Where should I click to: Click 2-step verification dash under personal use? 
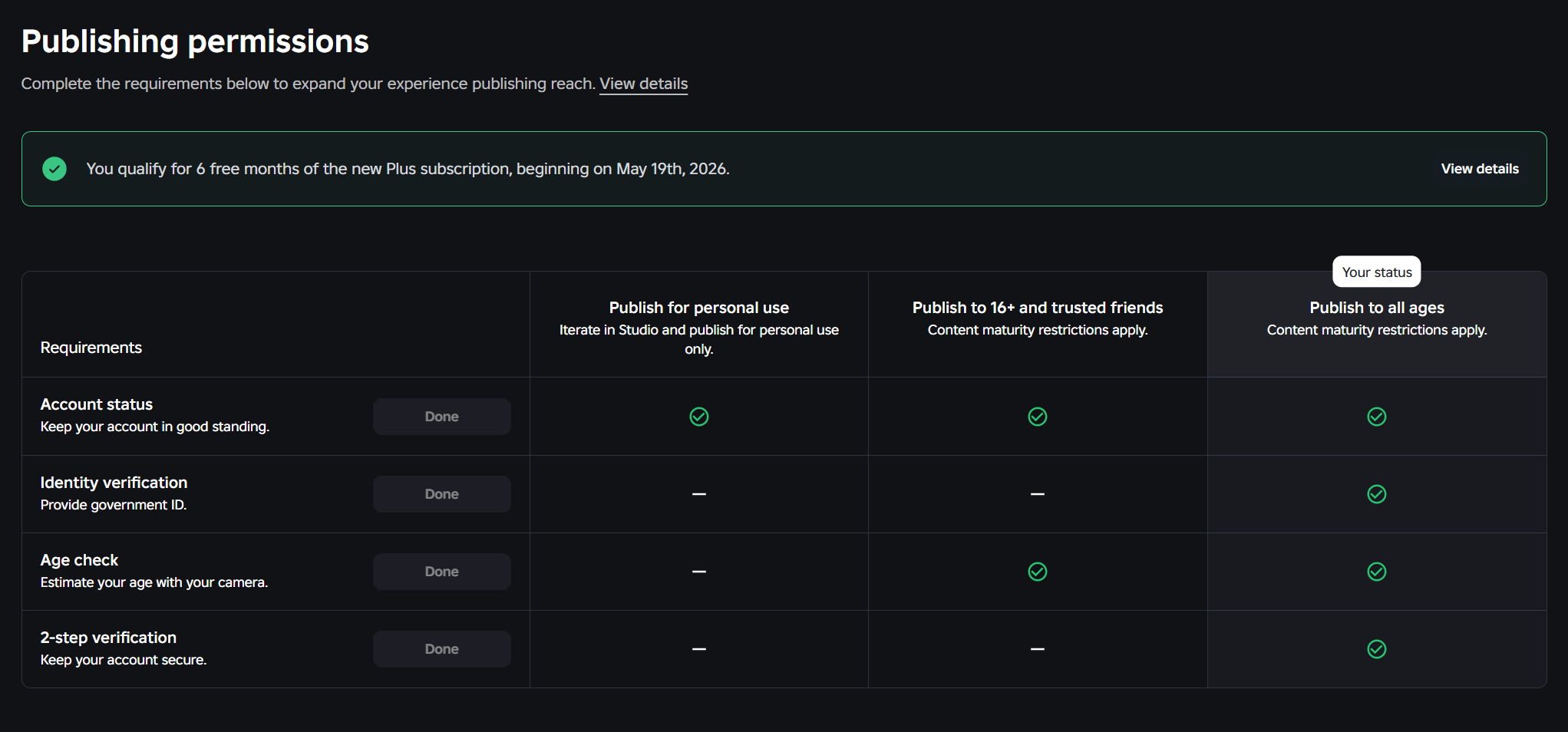coord(699,649)
